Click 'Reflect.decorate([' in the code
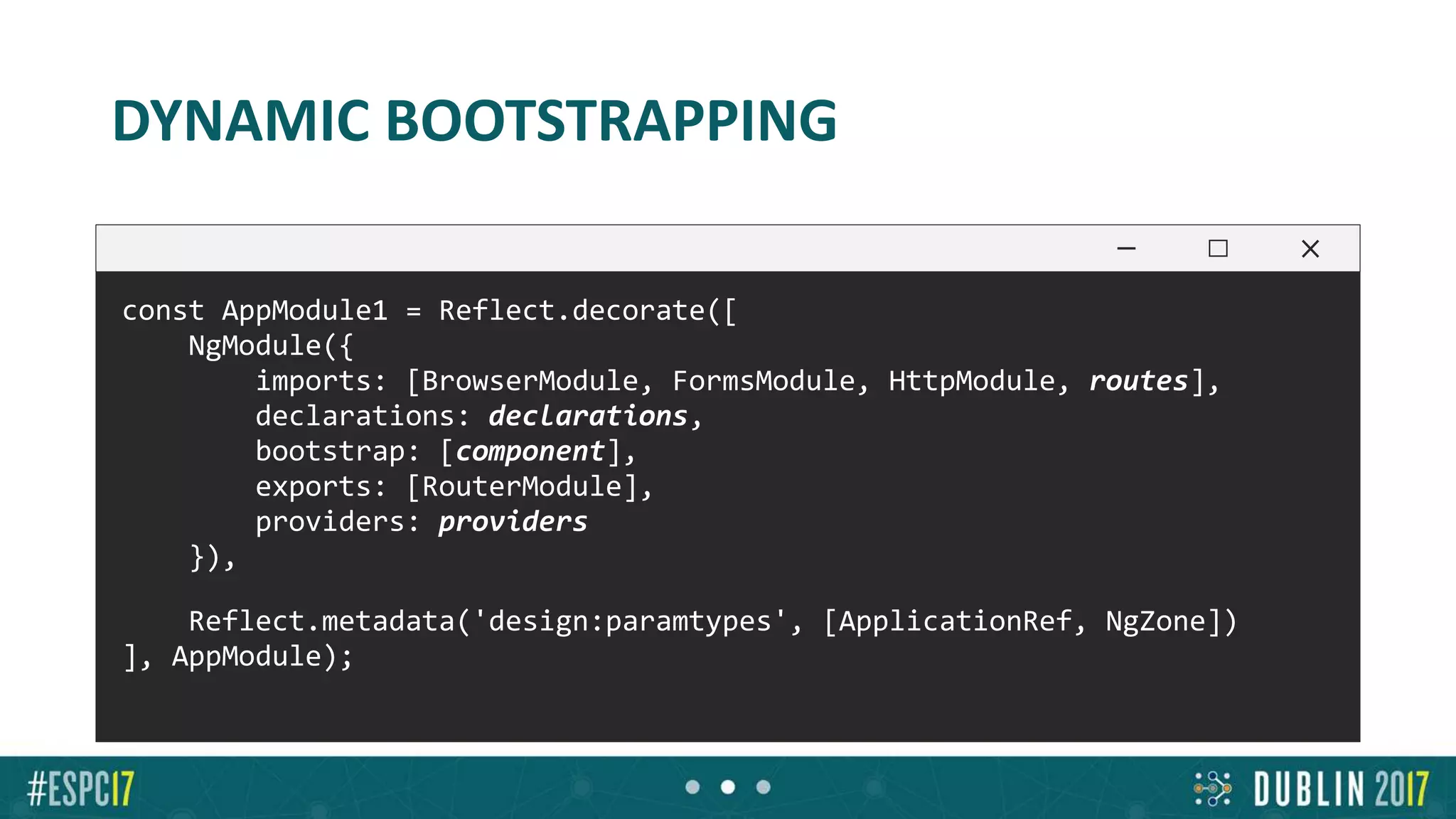This screenshot has height=819, width=1456. pyautogui.click(x=589, y=311)
